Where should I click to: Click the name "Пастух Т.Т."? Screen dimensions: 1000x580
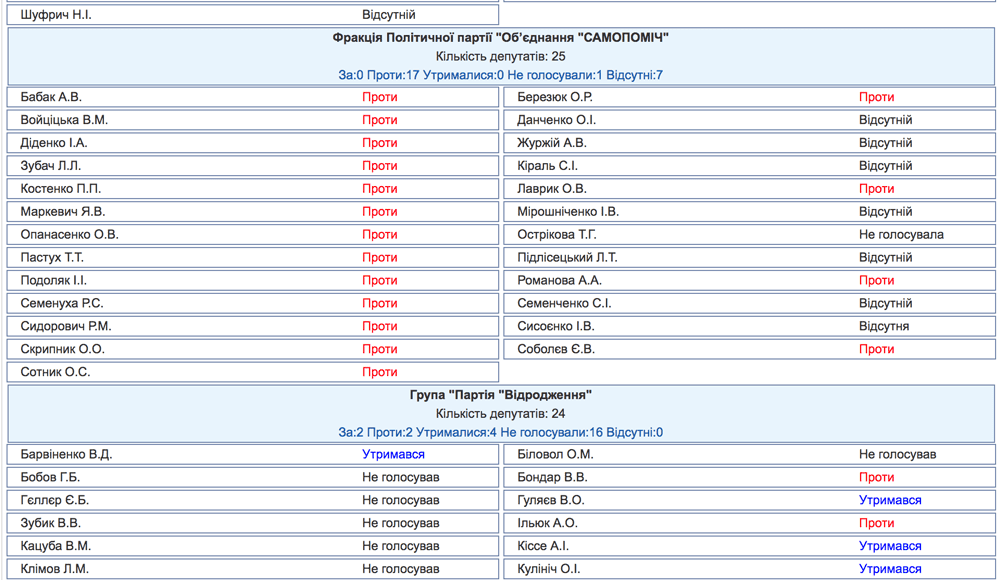click(x=52, y=258)
